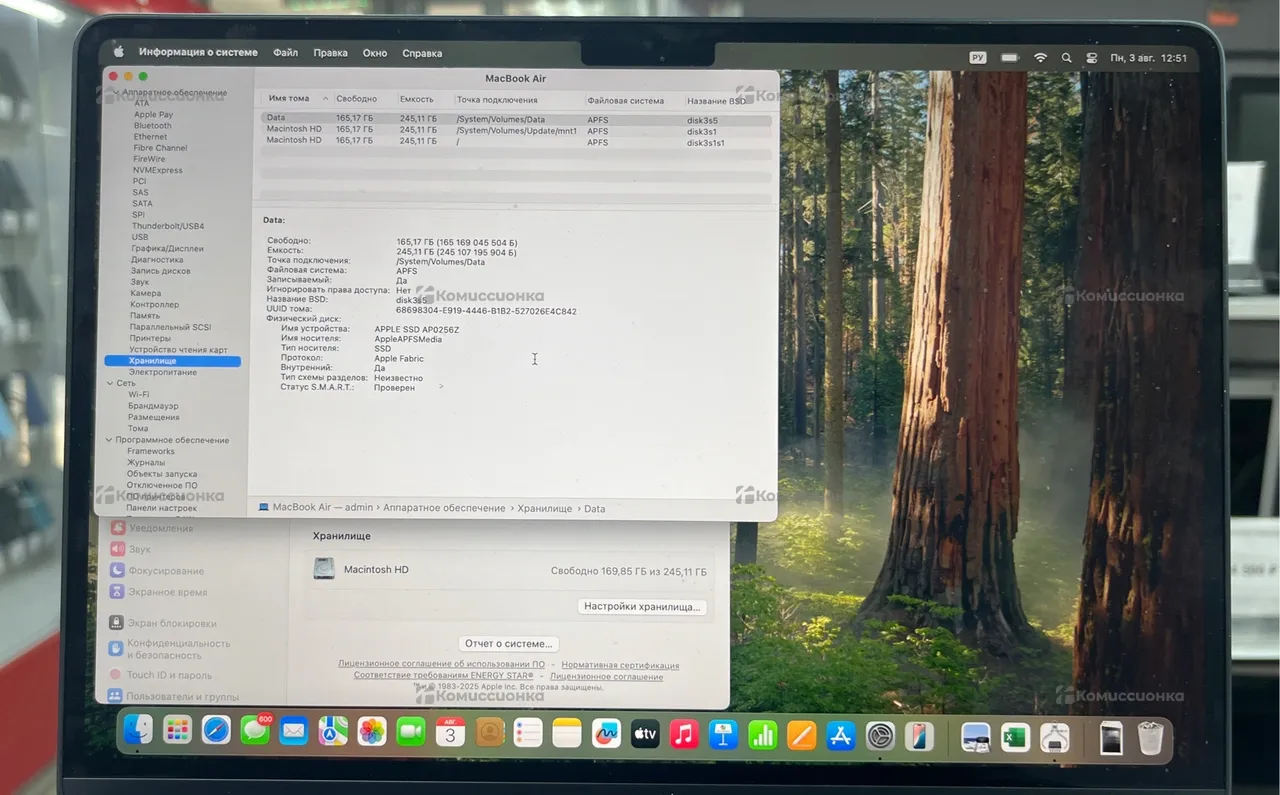Open Reminders from the Dock
This screenshot has width=1280, height=795.
[528, 734]
